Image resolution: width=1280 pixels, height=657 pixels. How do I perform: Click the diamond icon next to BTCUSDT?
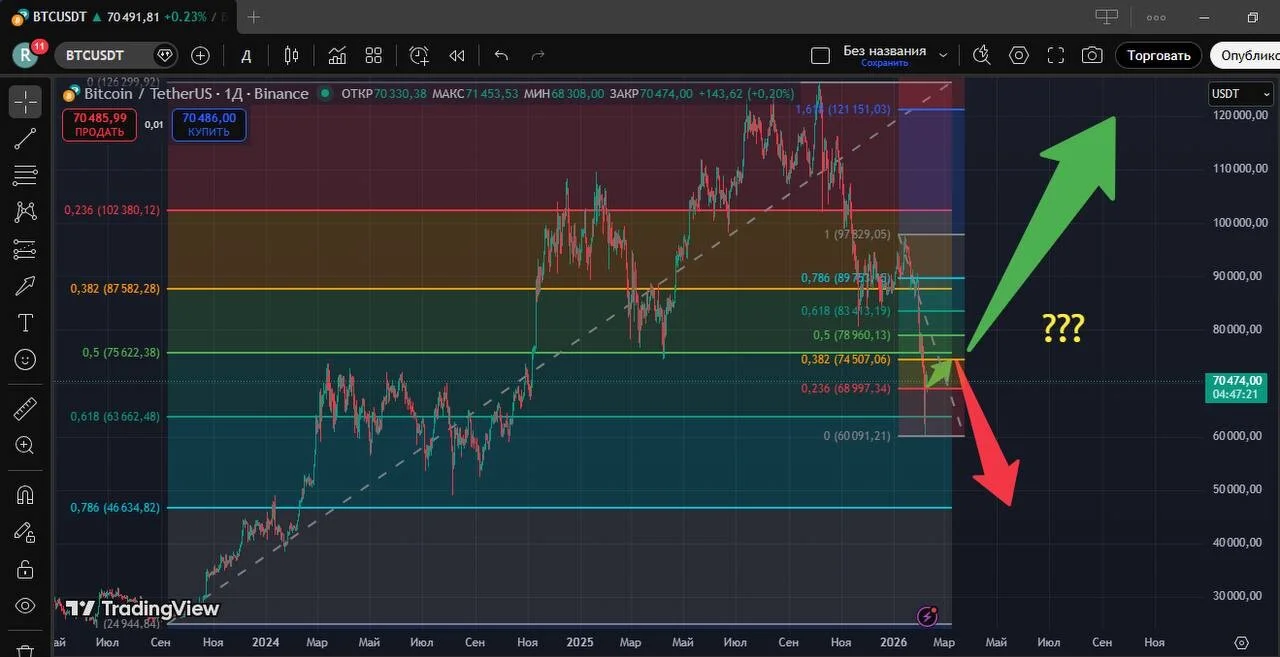pyautogui.click(x=165, y=56)
